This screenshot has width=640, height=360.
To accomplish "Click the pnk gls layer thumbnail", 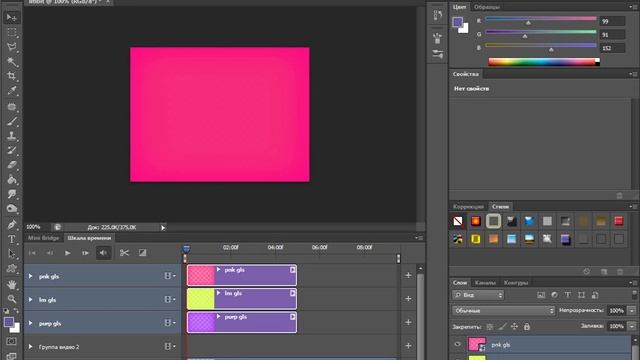I will click(477, 344).
